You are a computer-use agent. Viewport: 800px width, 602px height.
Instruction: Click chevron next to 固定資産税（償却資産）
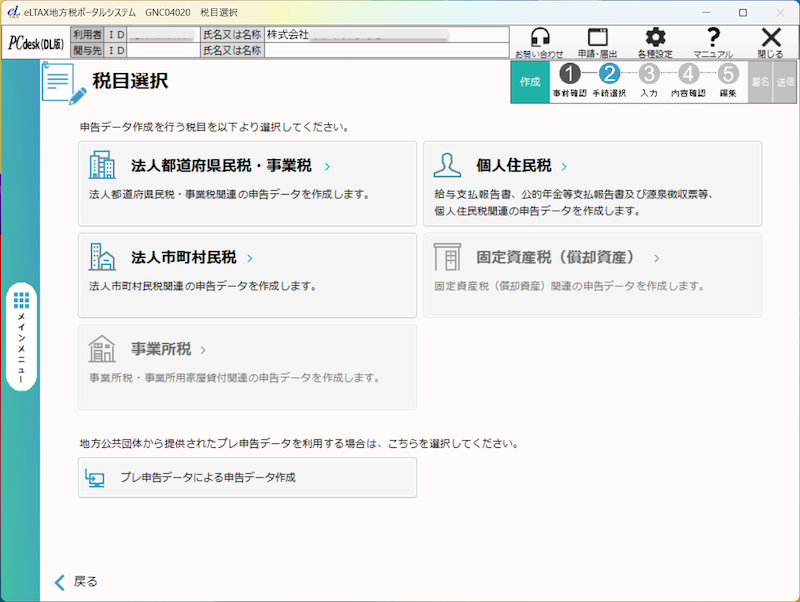pos(657,258)
